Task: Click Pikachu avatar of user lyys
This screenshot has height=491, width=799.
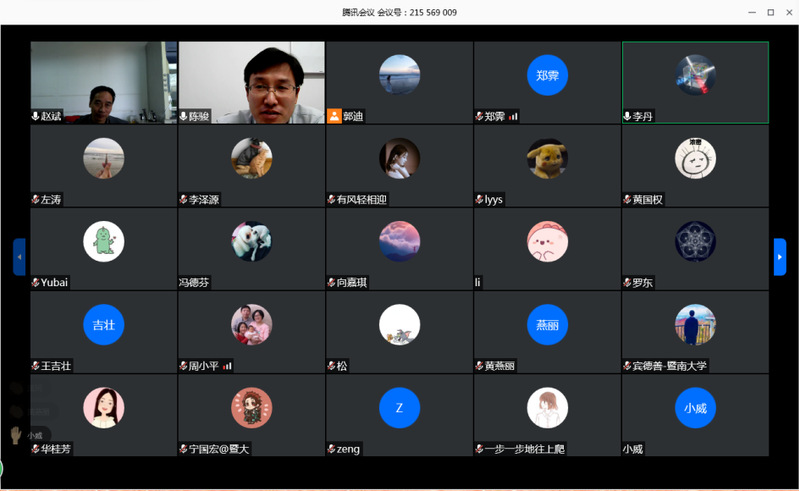Action: point(547,158)
